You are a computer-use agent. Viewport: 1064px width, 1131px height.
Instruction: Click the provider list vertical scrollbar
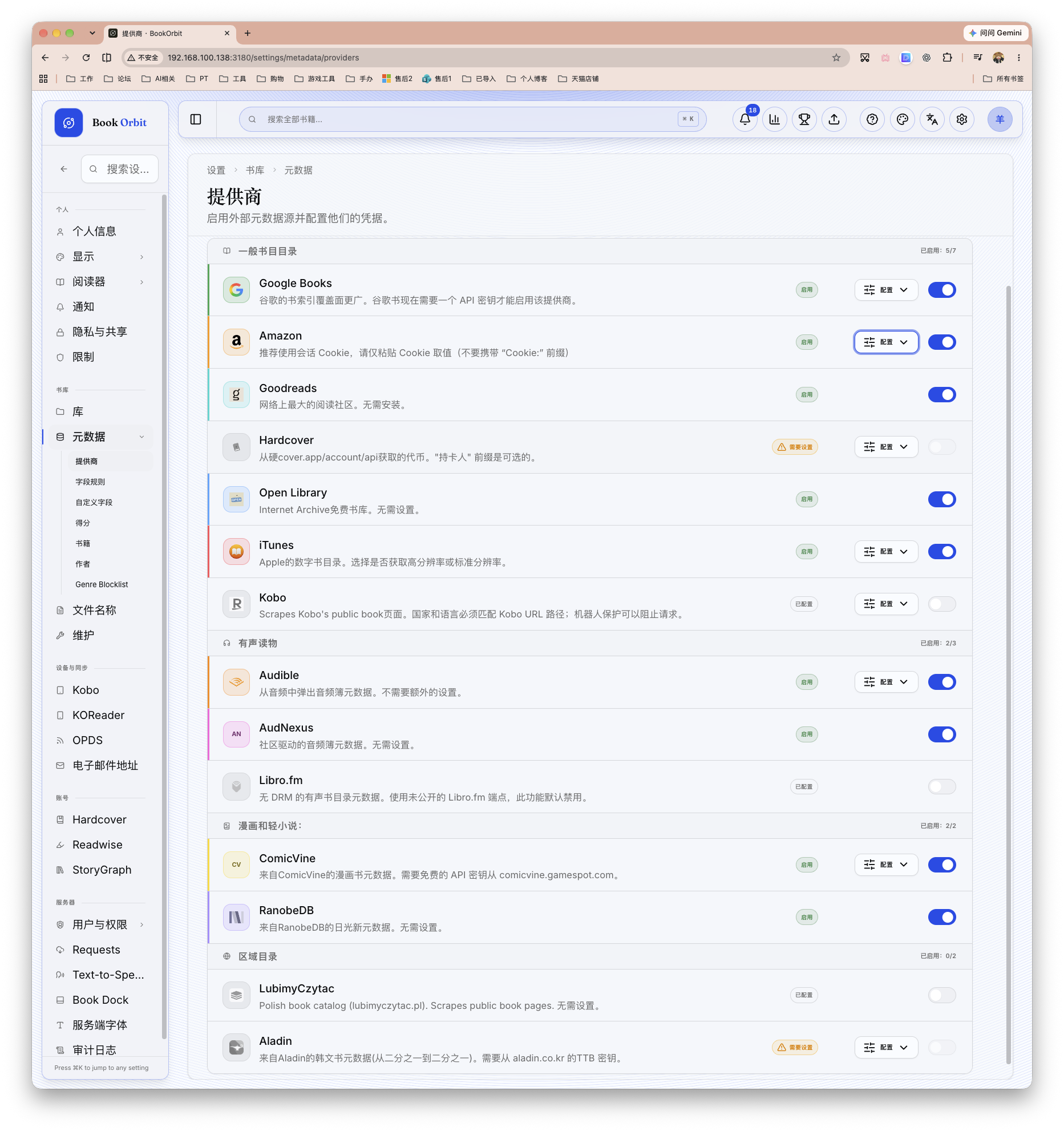point(1009,674)
